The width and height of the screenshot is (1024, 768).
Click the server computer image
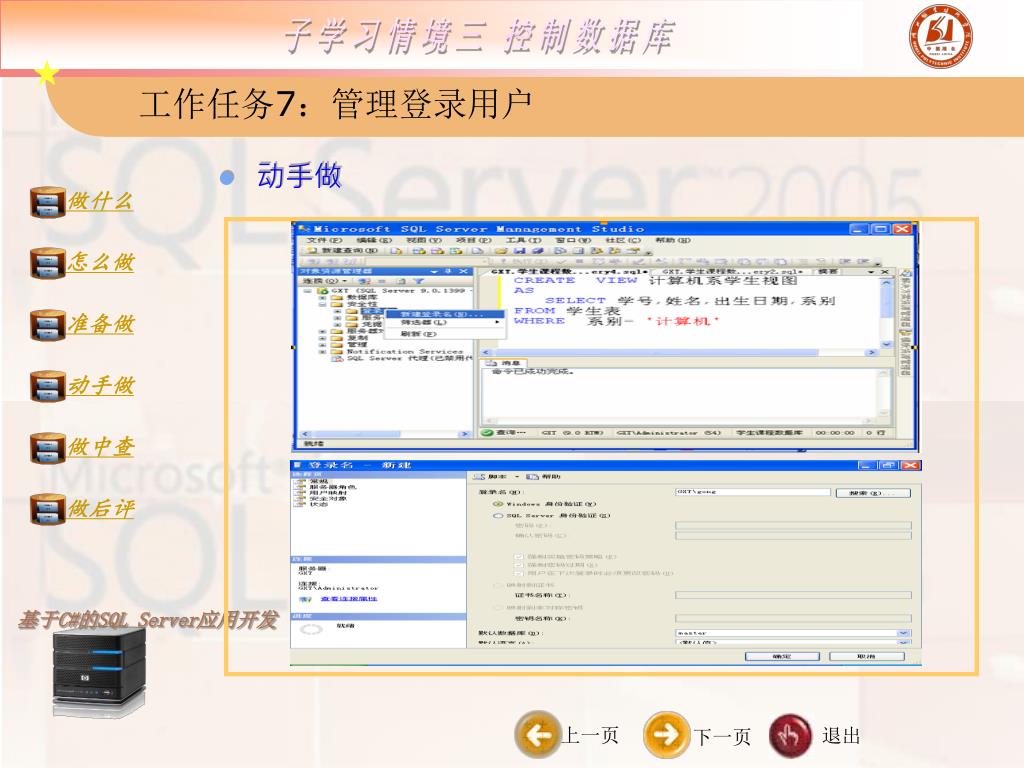click(99, 673)
